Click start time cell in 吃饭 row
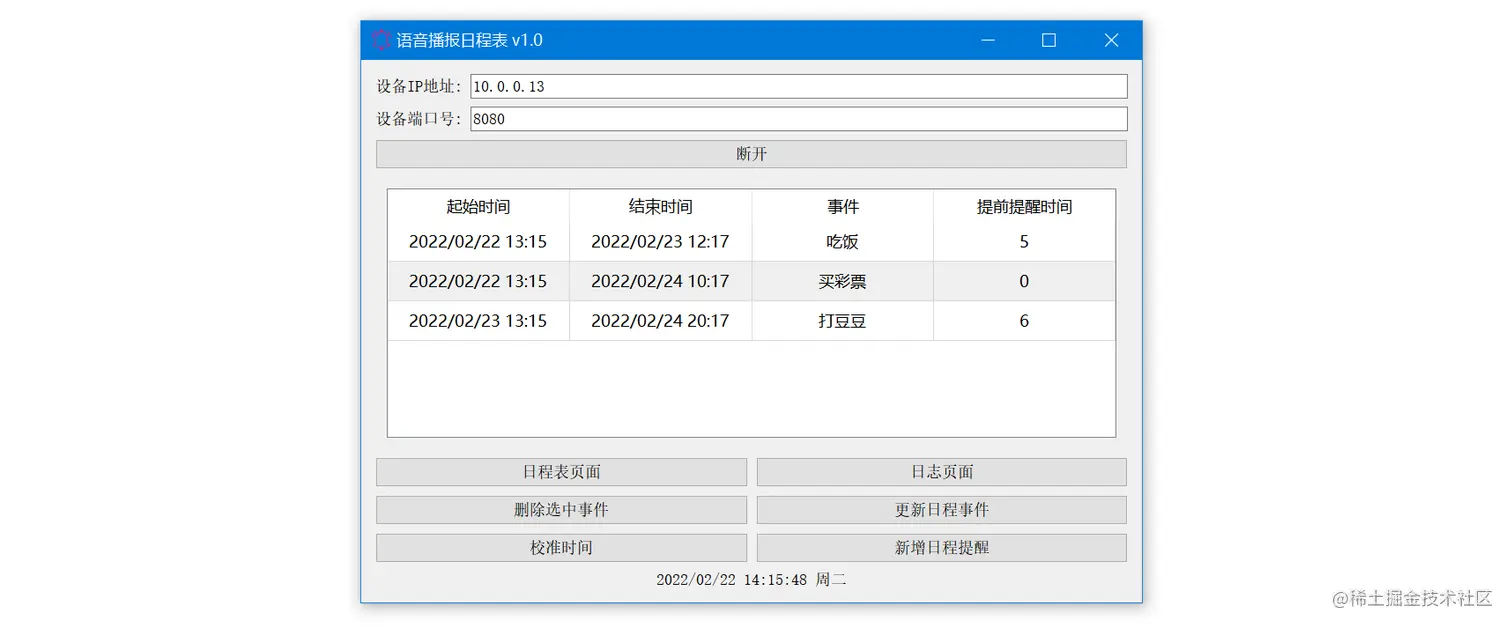The height and width of the screenshot is (628, 1512). pyautogui.click(x=478, y=242)
